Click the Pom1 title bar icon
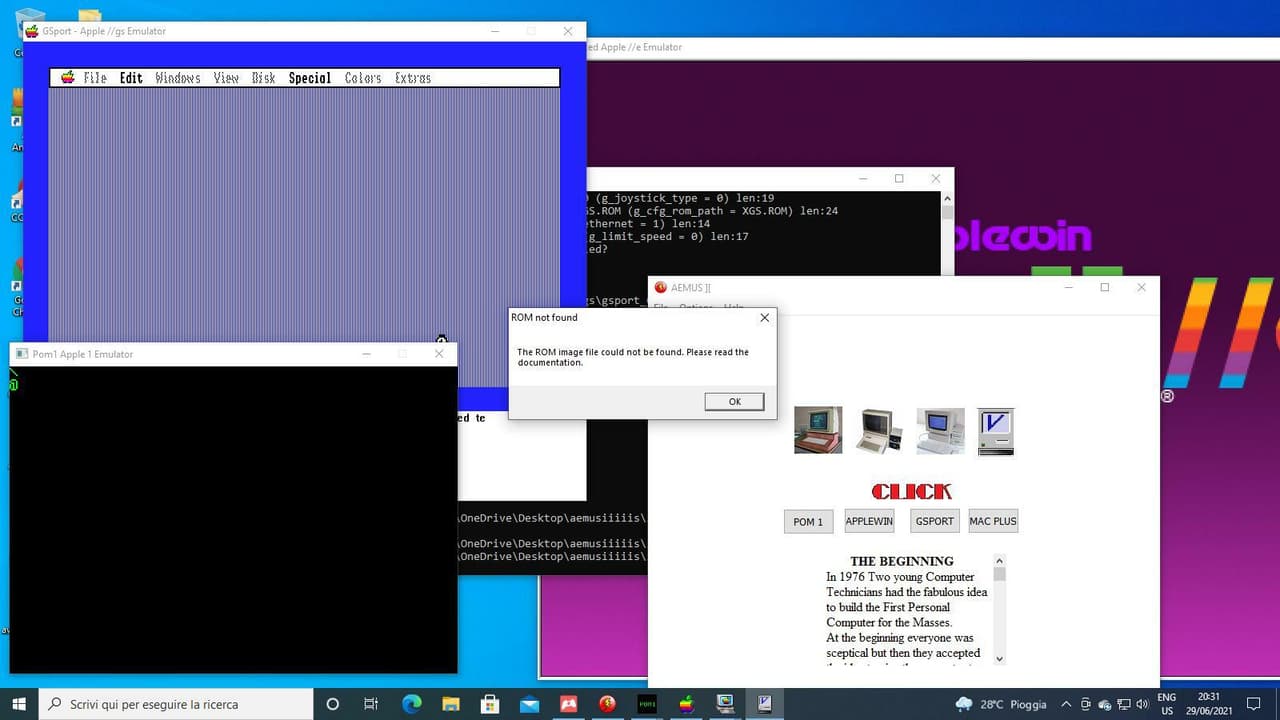The width and height of the screenshot is (1280, 720). tap(21, 354)
